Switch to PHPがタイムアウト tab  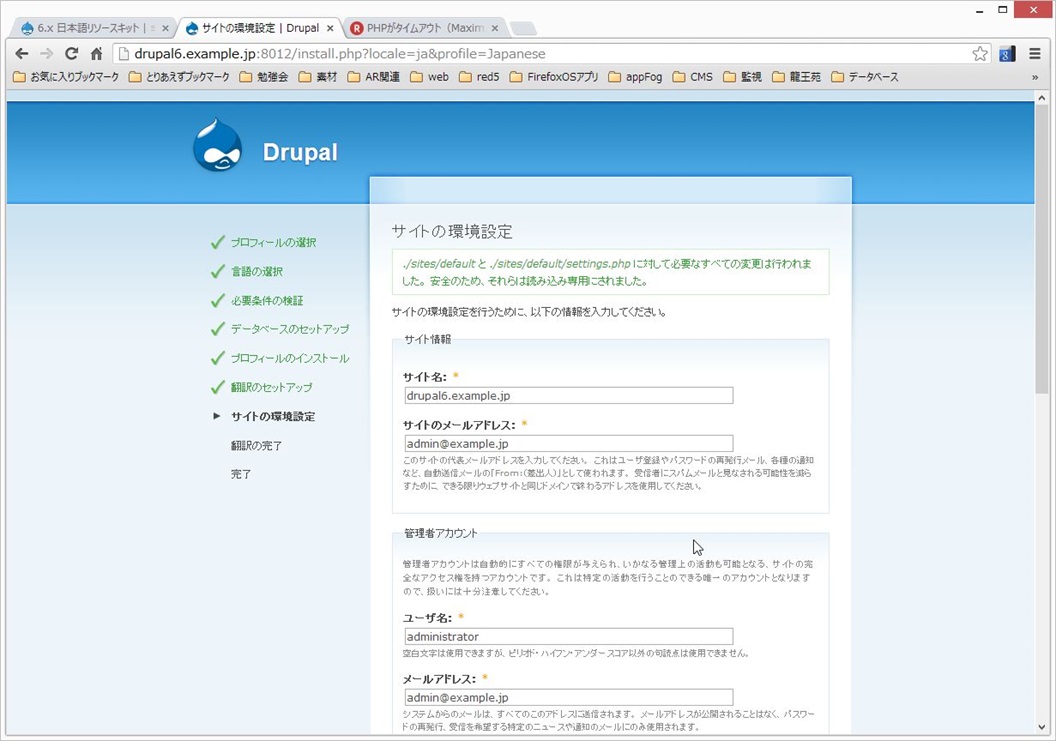click(424, 28)
